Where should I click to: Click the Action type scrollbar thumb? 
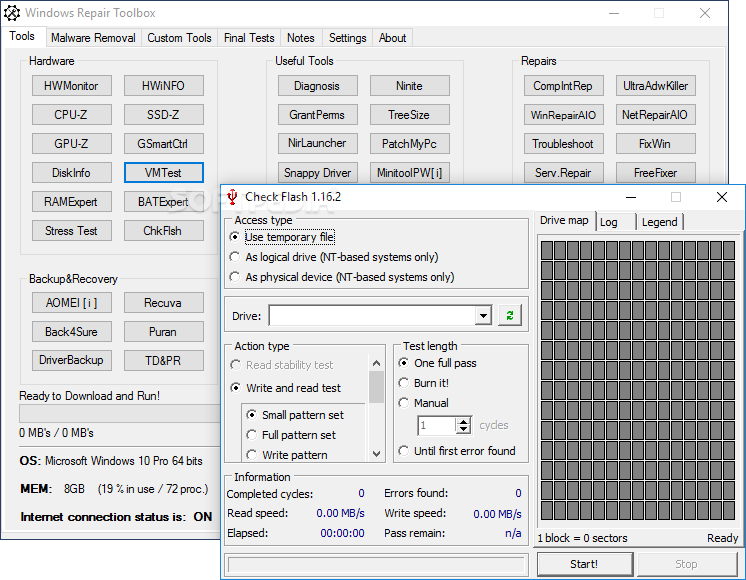(x=376, y=387)
